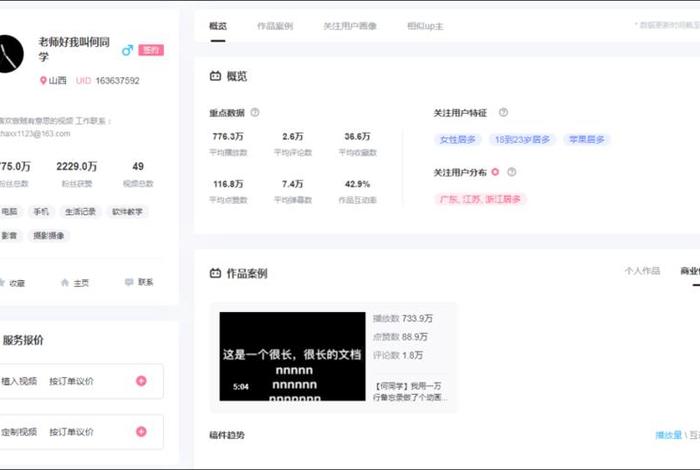Select the 个人作品 works tab

(x=642, y=270)
